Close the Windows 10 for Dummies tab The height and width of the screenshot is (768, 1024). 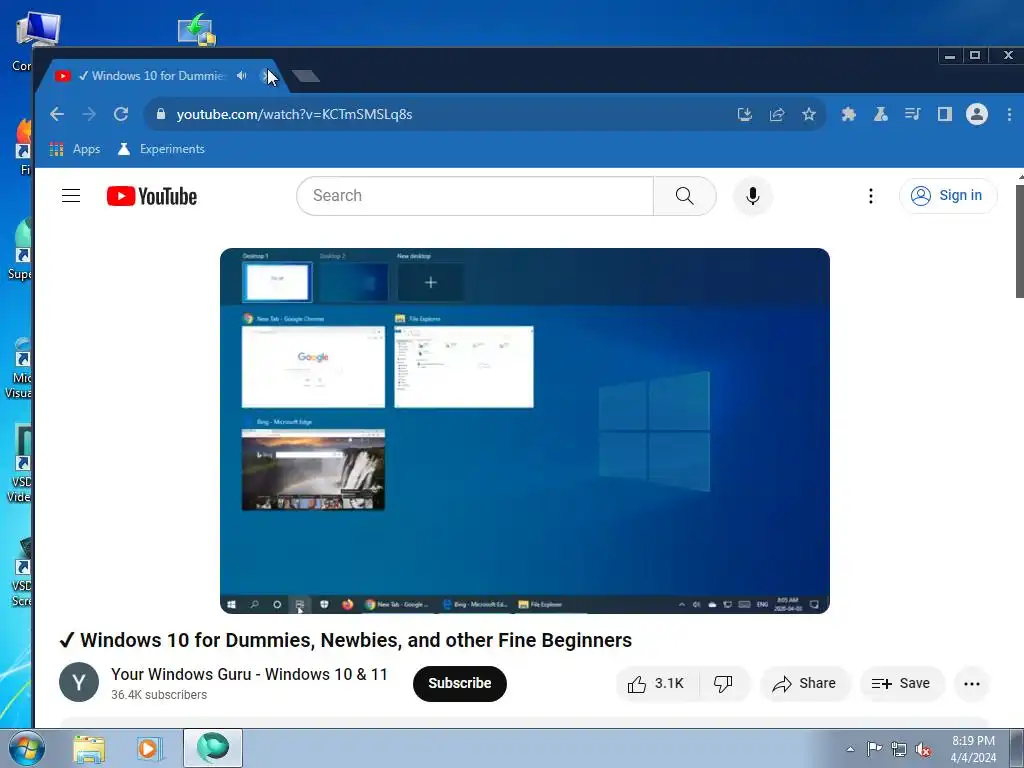(x=267, y=76)
